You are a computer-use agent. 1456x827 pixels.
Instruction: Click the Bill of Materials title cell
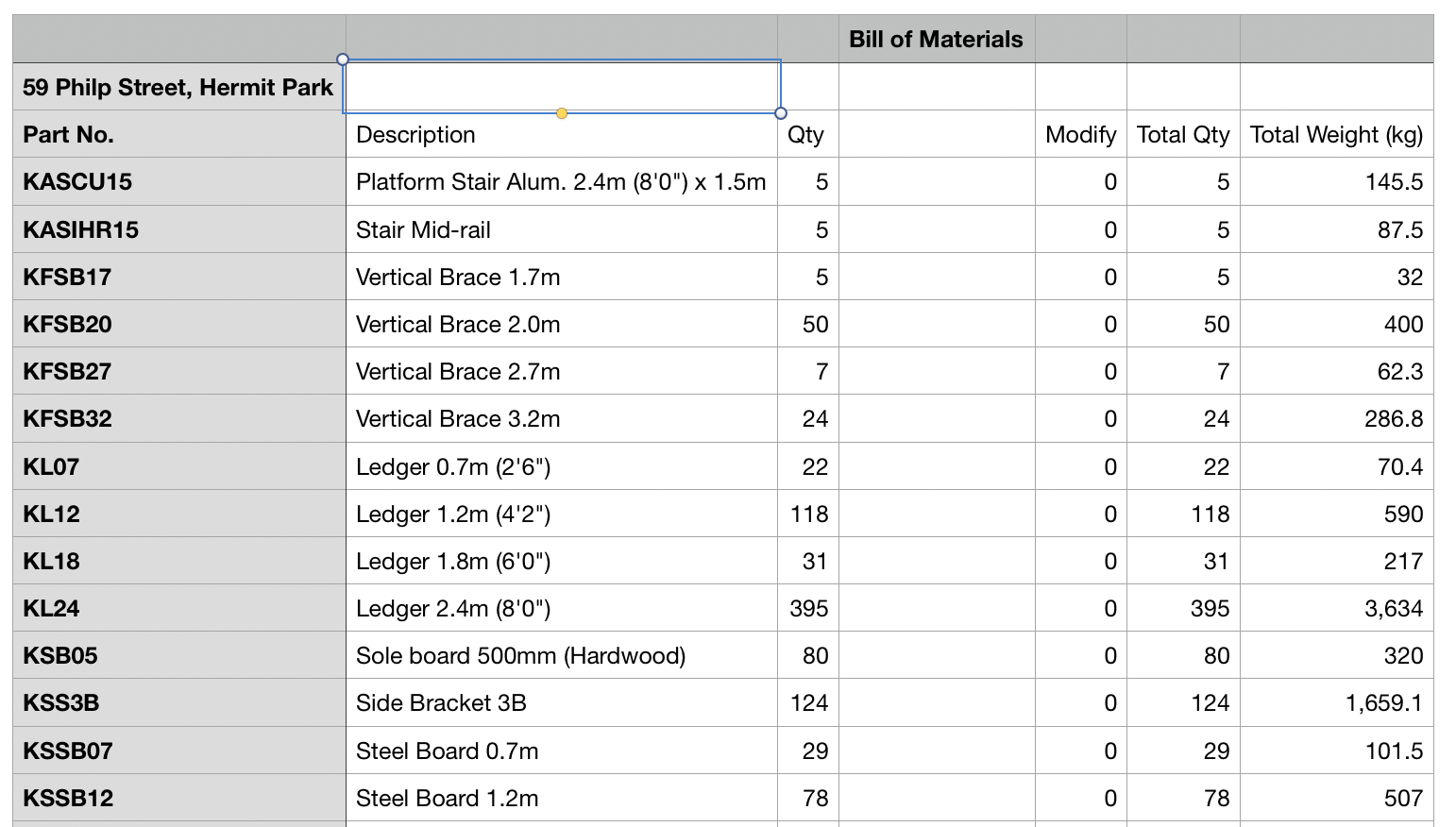pos(936,39)
